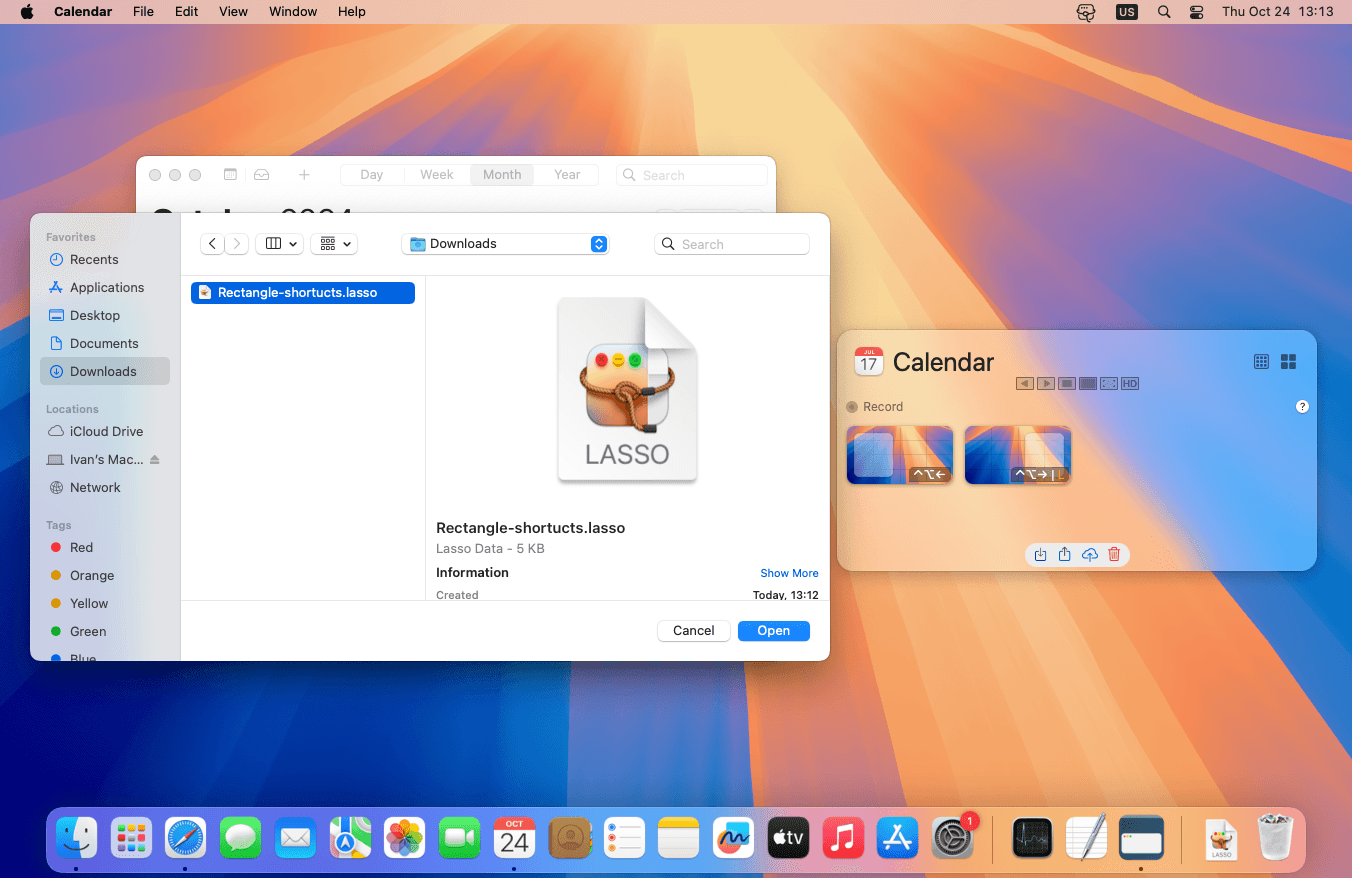The width and height of the screenshot is (1352, 878).
Task: Open Control Center in menu bar
Action: pyautogui.click(x=1197, y=12)
